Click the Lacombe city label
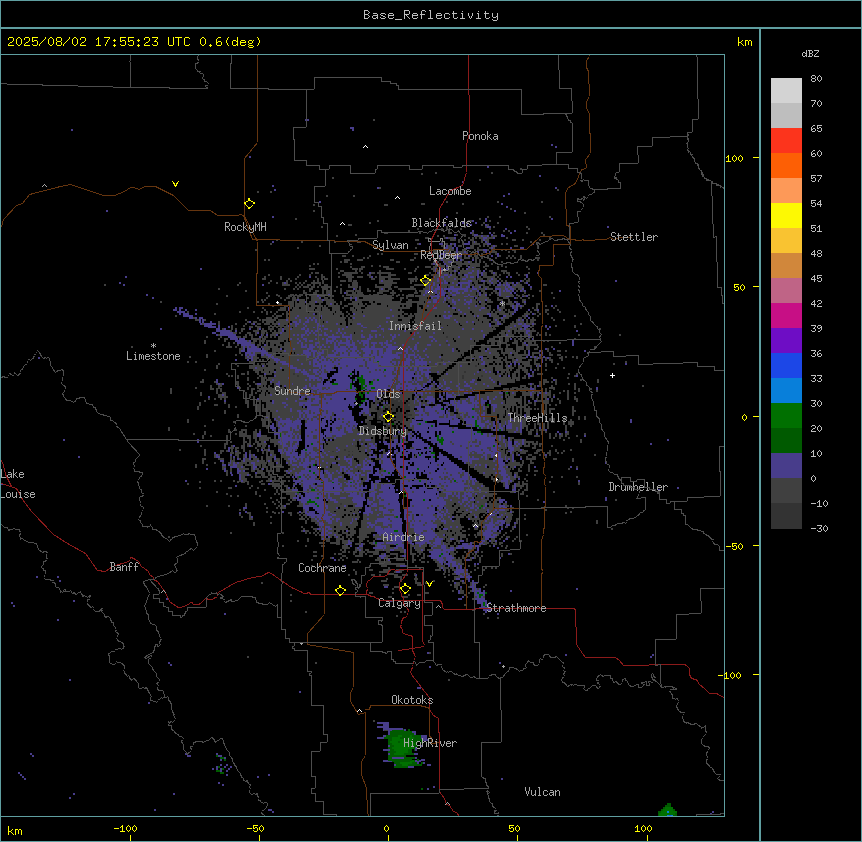The width and height of the screenshot is (862, 842). pyautogui.click(x=450, y=191)
